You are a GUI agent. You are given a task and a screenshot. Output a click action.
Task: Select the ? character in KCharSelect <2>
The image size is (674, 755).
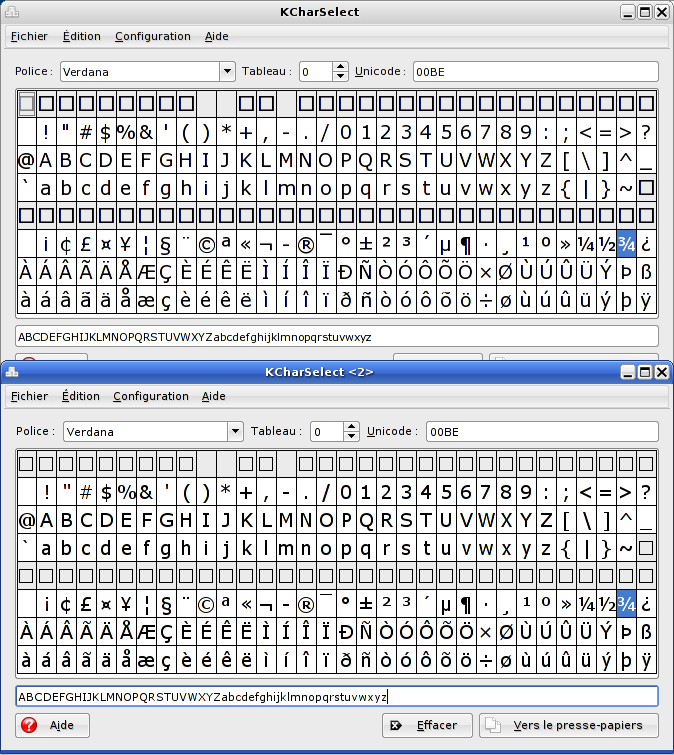[x=647, y=492]
